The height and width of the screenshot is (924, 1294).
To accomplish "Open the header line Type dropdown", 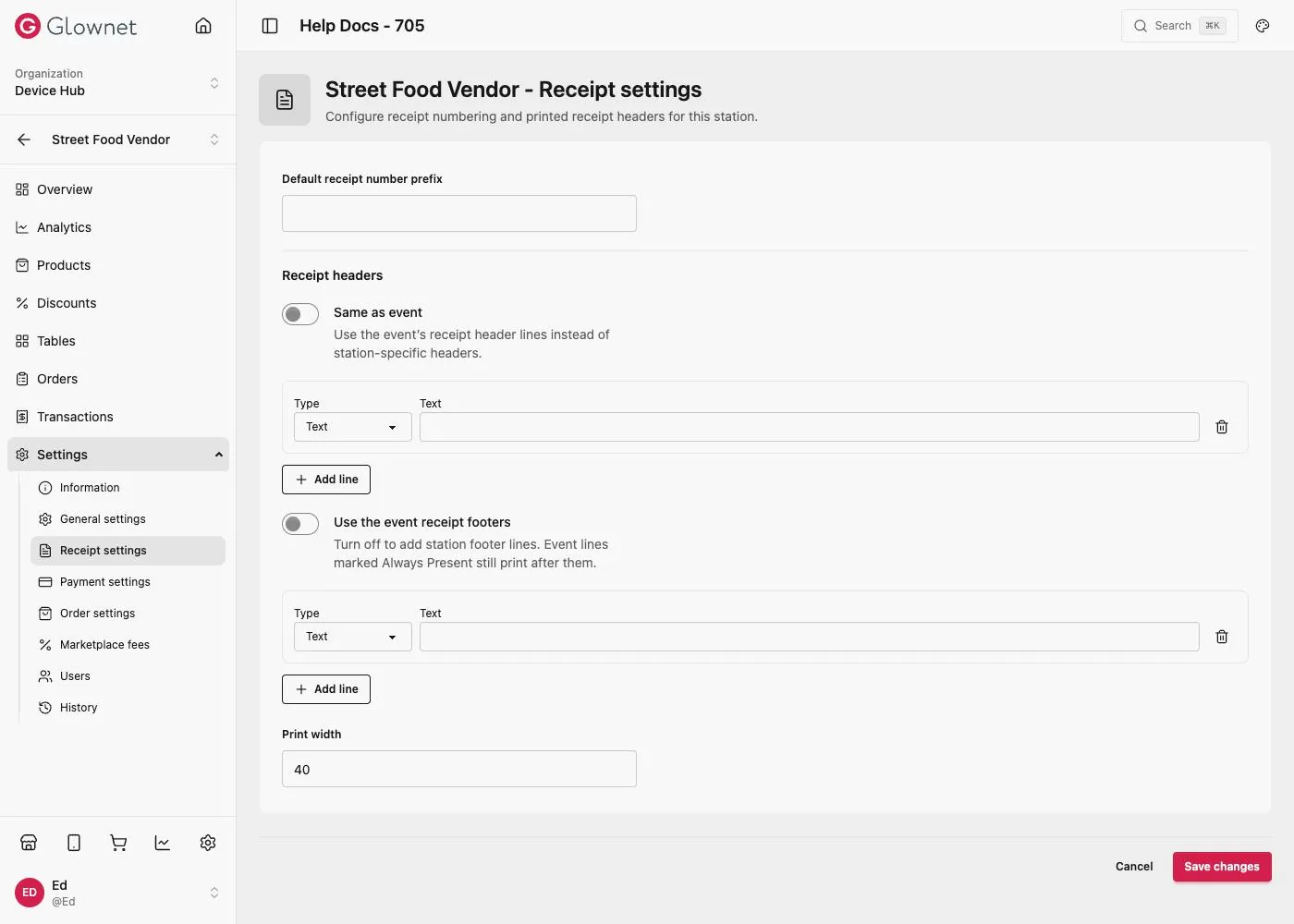I will 353,427.
